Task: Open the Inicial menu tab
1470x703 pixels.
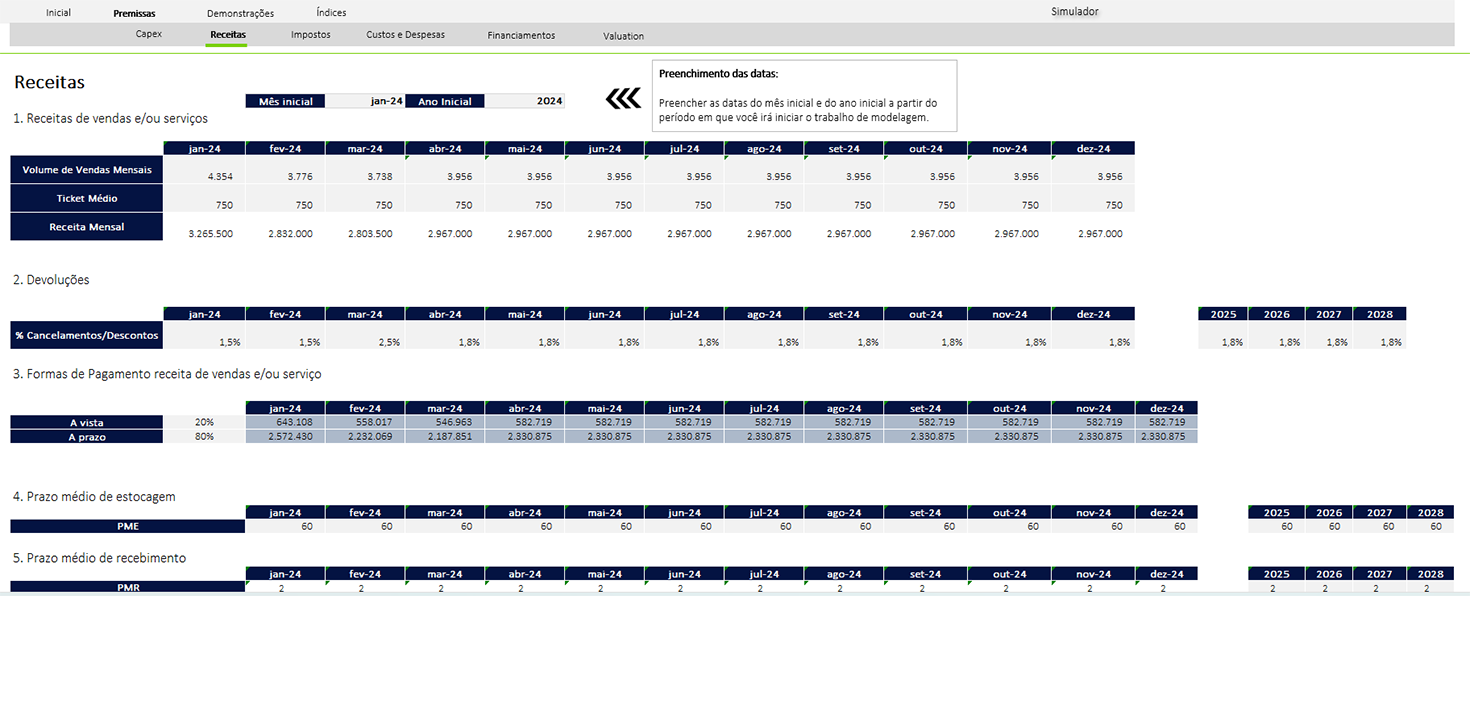Action: tap(58, 13)
